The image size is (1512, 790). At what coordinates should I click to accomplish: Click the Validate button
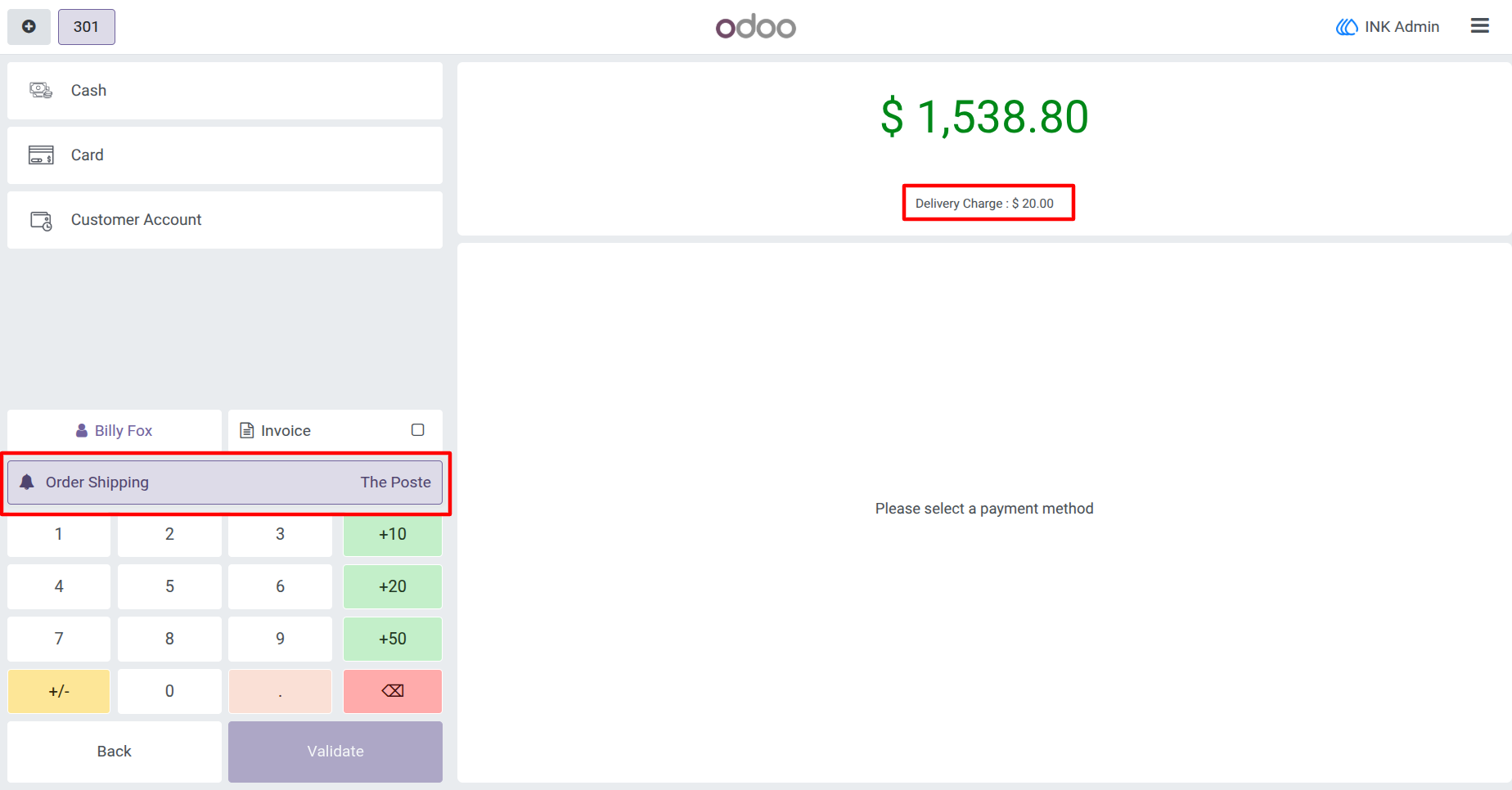point(335,752)
